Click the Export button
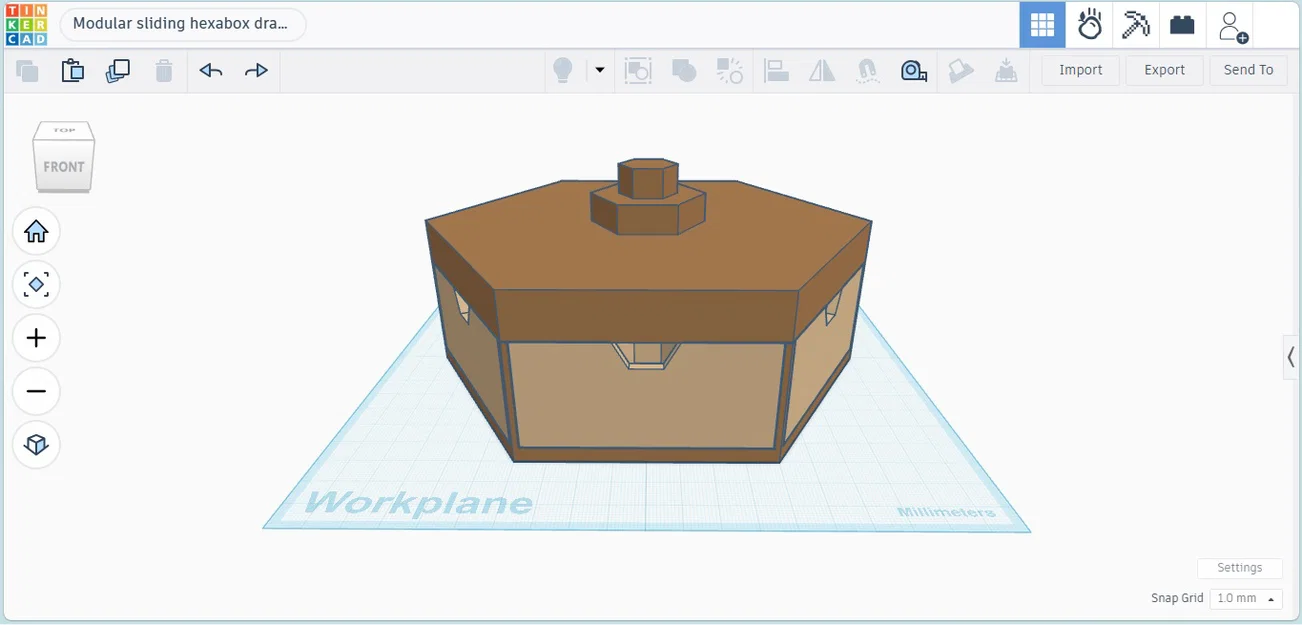Viewport: 1302px width, 625px height. pyautogui.click(x=1164, y=70)
